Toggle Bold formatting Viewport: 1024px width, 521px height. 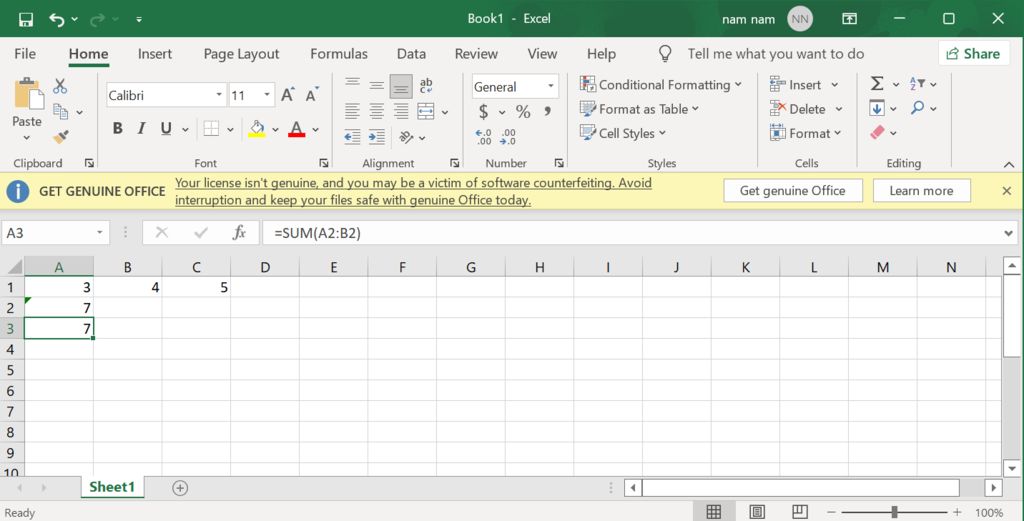118,129
